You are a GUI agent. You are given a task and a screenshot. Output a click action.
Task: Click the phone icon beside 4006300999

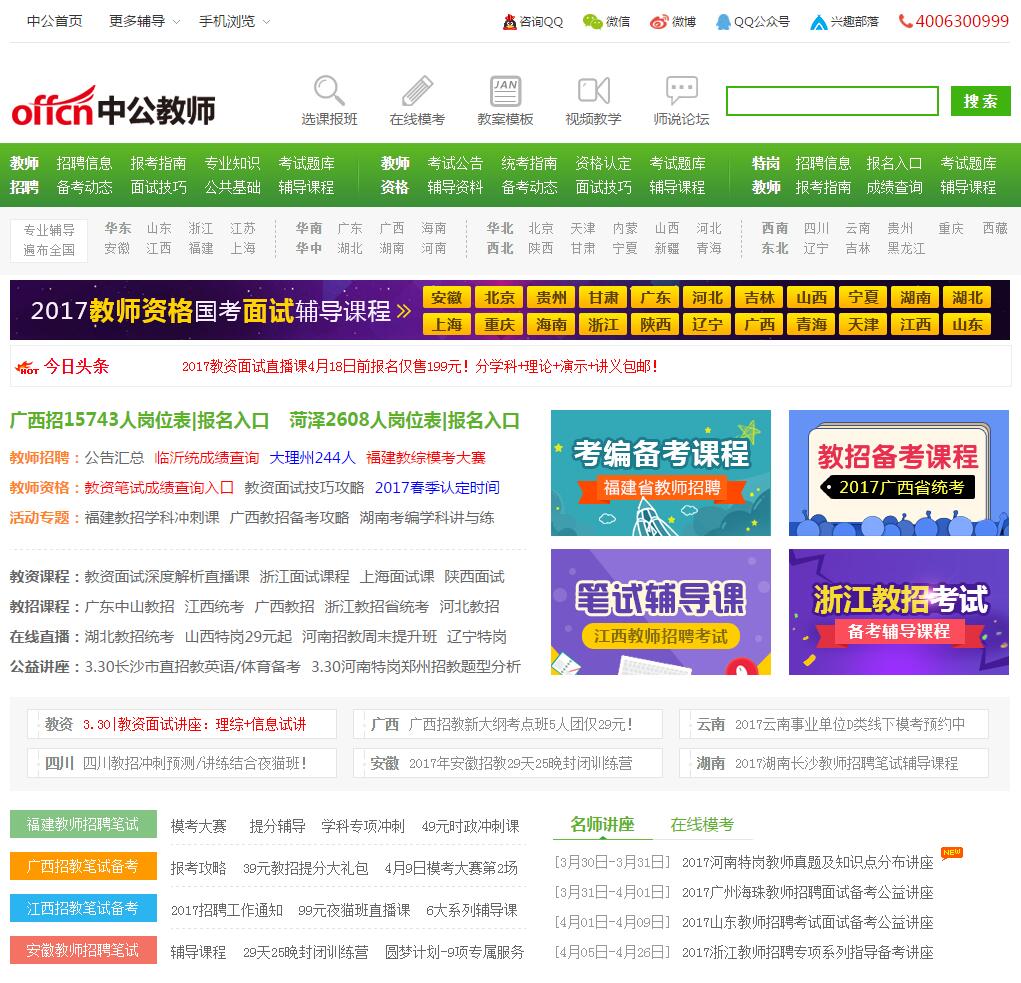click(x=905, y=21)
